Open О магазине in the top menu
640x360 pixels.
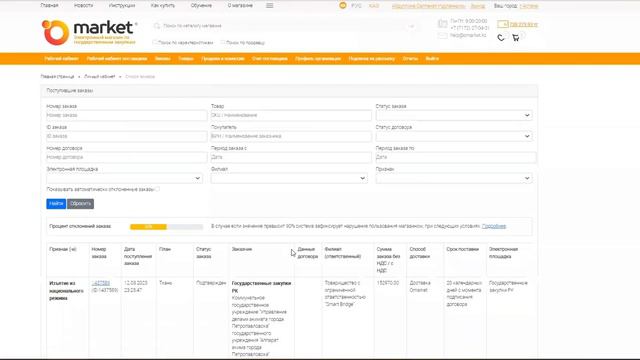(x=240, y=6)
